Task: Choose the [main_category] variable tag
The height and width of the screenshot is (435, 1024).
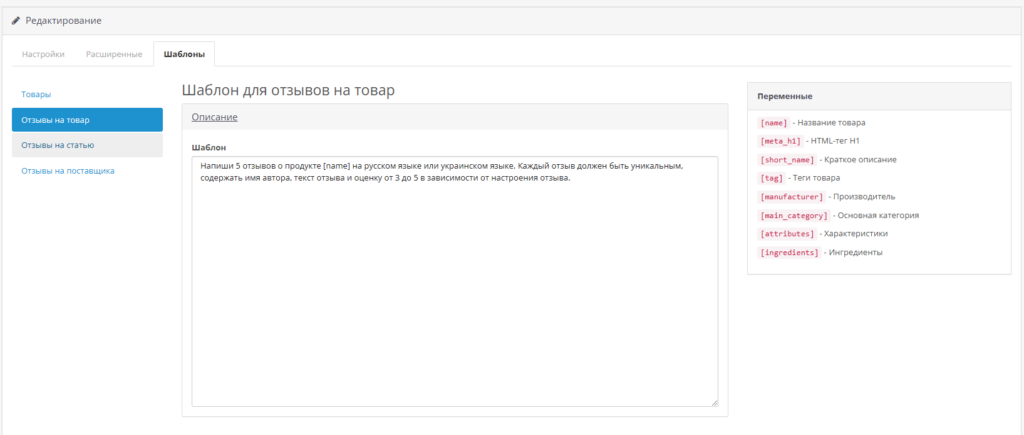Action: pyautogui.click(x=794, y=215)
